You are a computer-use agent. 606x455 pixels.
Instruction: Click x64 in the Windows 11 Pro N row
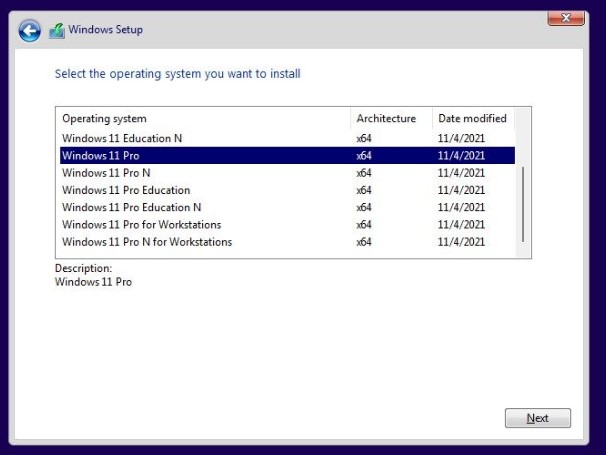pyautogui.click(x=364, y=173)
